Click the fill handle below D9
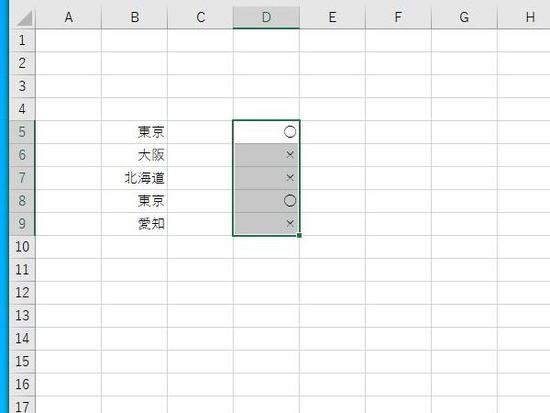 click(x=299, y=235)
